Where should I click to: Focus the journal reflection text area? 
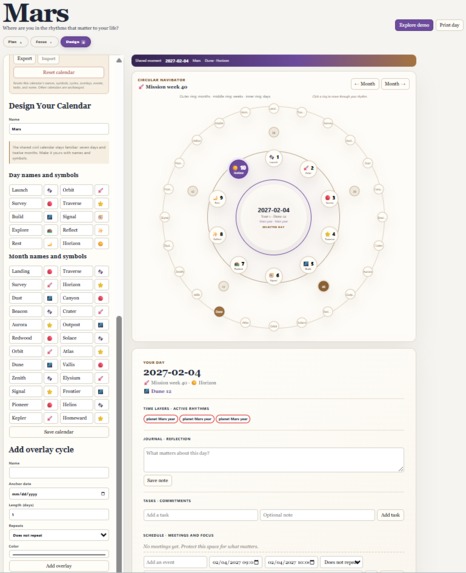point(274,460)
